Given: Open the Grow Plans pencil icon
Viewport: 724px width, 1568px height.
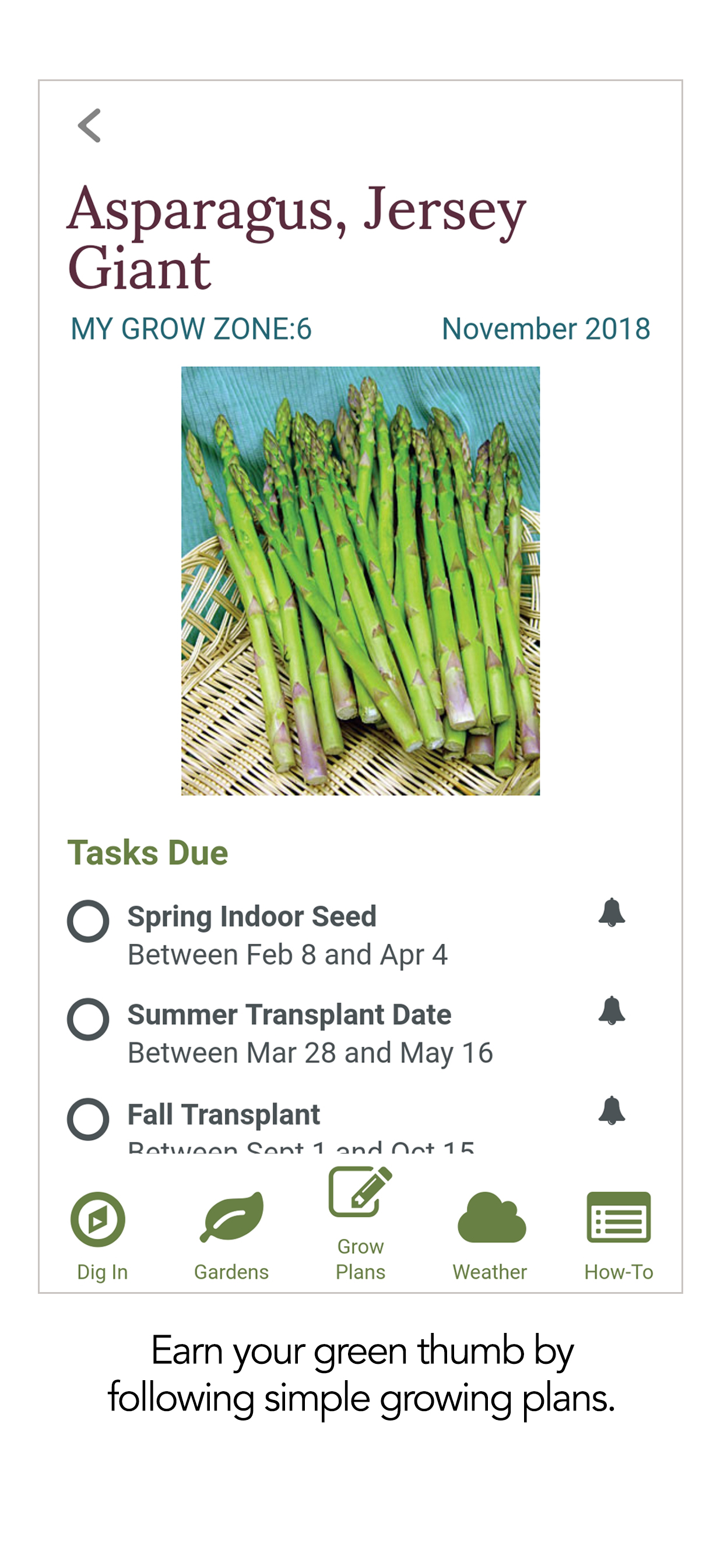Looking at the screenshot, I should point(360,1192).
